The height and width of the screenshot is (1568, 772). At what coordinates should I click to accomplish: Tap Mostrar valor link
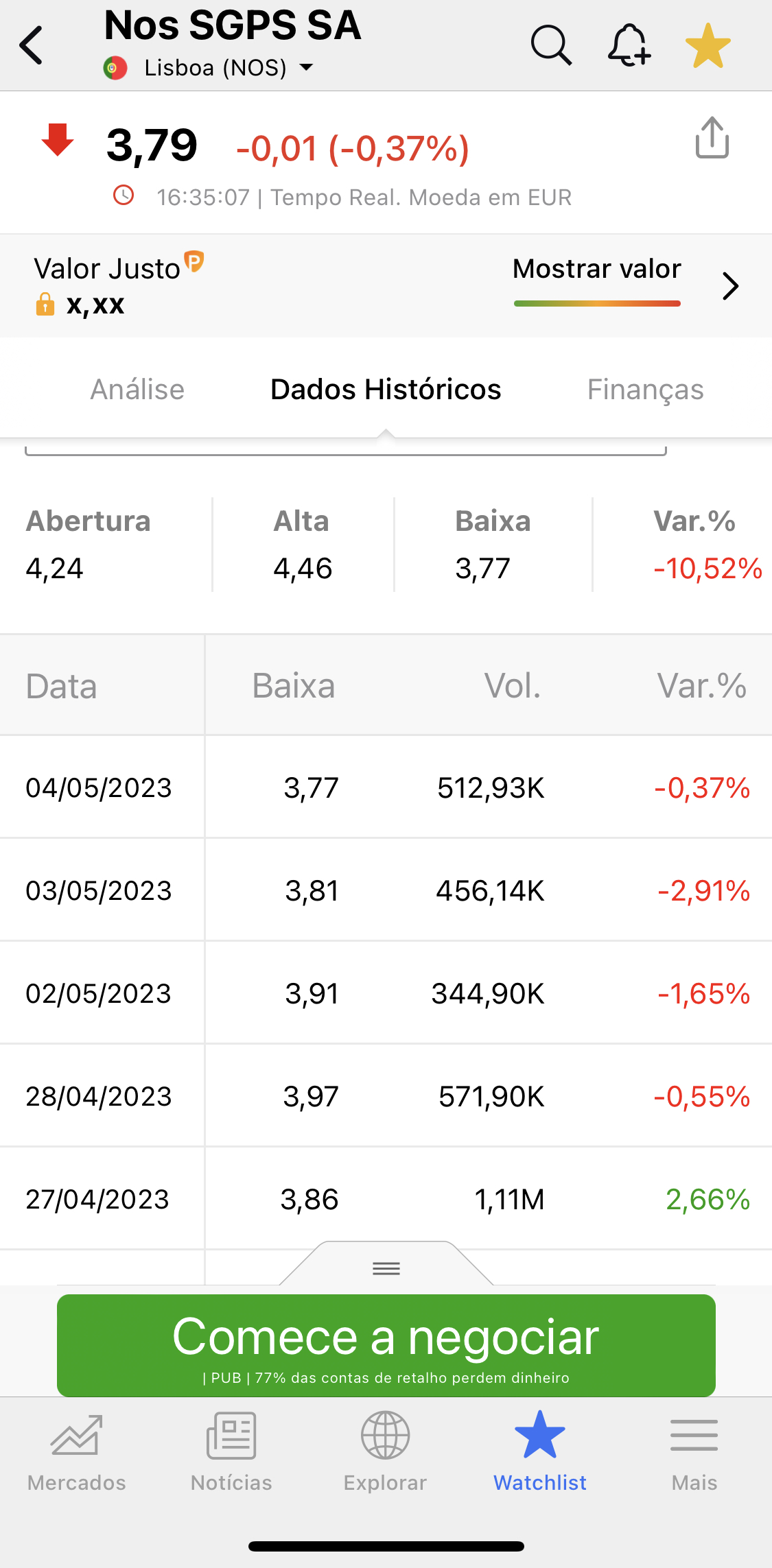point(596,268)
